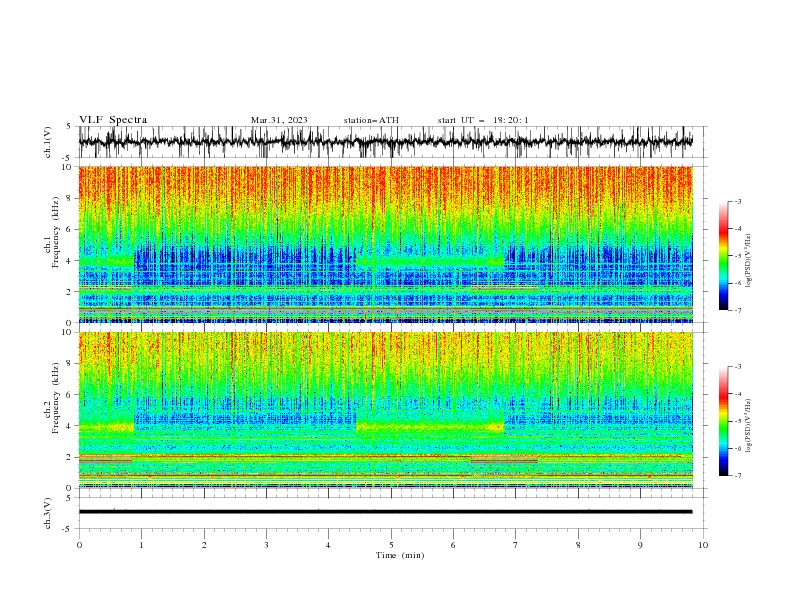This screenshot has width=792, height=612.
Task: Click the "8" kHz tick on ch.1 frequency axis
Action: pos(71,198)
